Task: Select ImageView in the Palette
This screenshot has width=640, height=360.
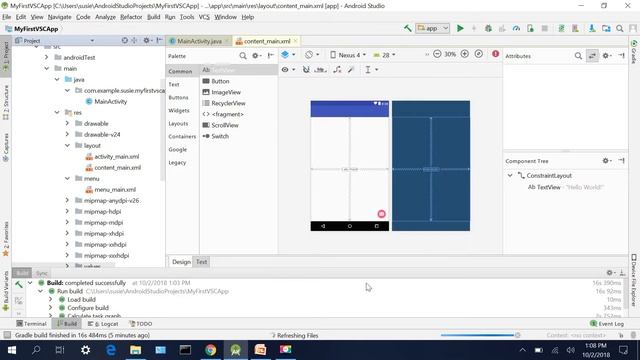Action: tap(222, 92)
